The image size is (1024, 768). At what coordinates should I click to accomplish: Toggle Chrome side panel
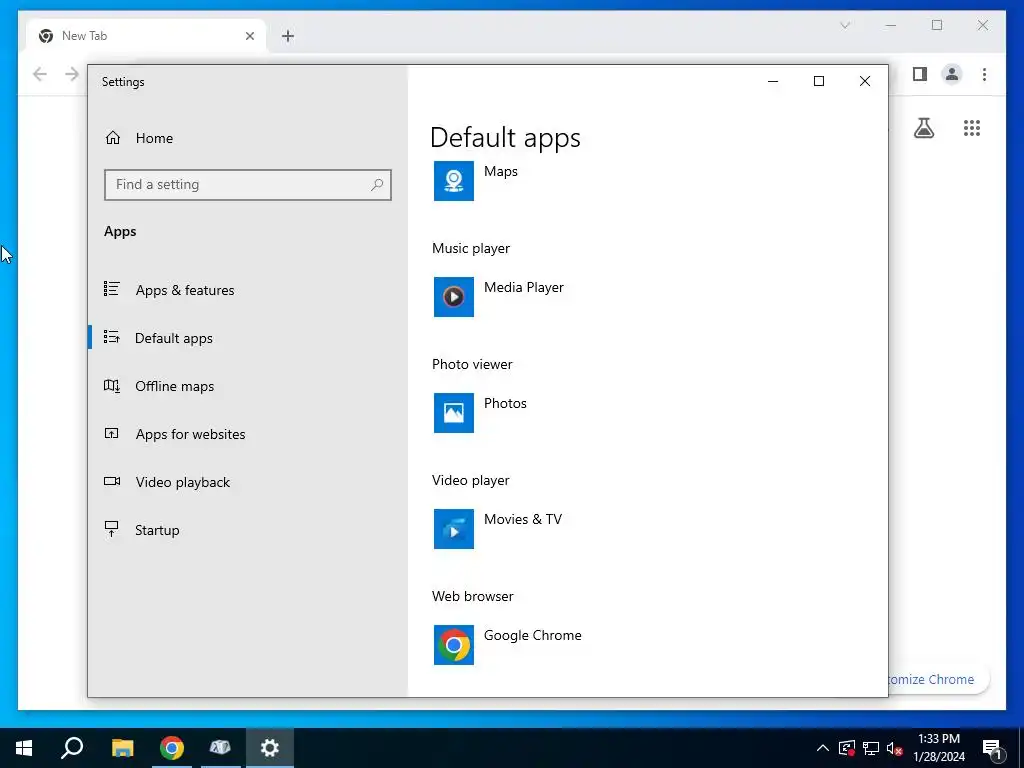pos(920,74)
